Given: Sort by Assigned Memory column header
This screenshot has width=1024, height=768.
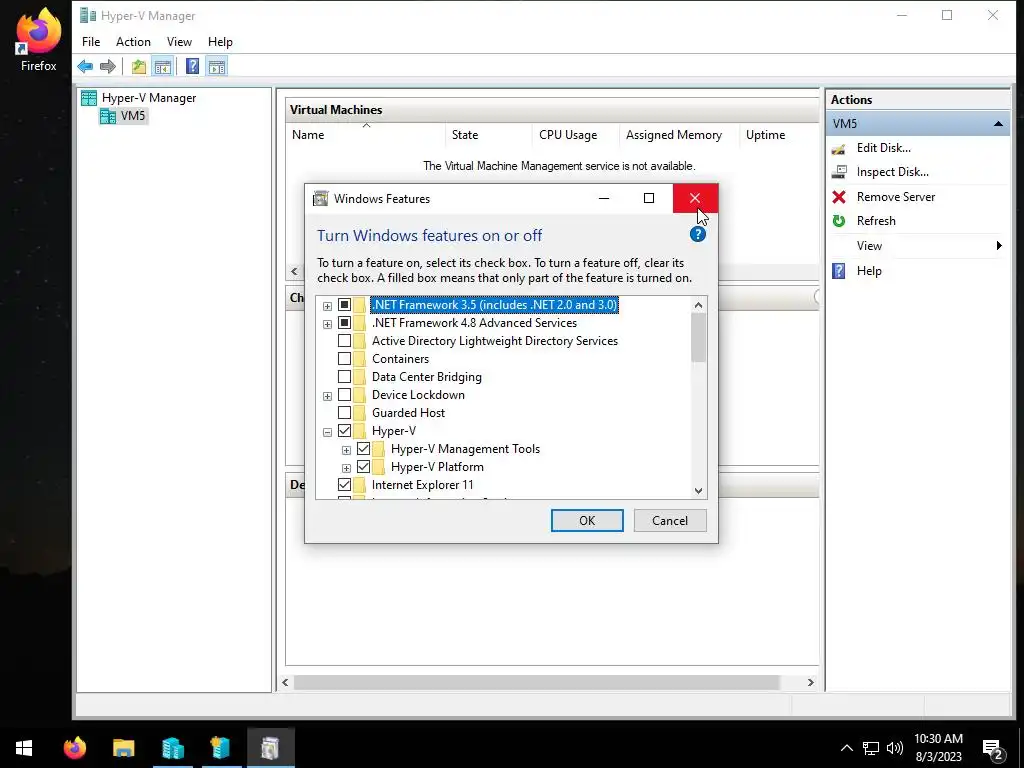Looking at the screenshot, I should pos(679,135).
